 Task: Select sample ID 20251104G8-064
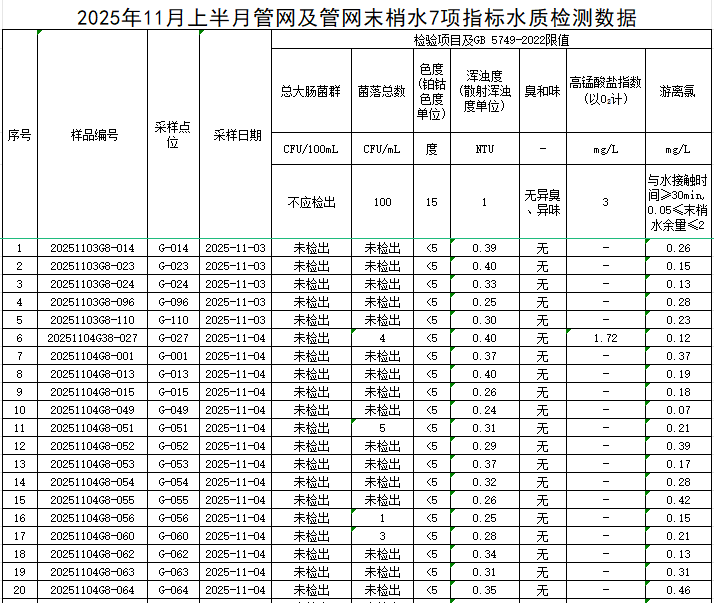tap(92, 590)
